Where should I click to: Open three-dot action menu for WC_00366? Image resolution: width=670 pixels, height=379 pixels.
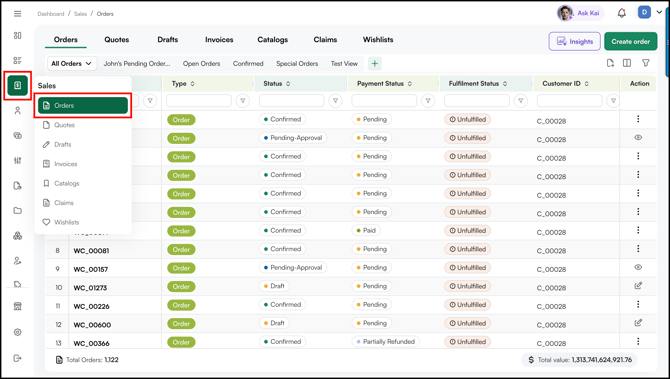(638, 341)
